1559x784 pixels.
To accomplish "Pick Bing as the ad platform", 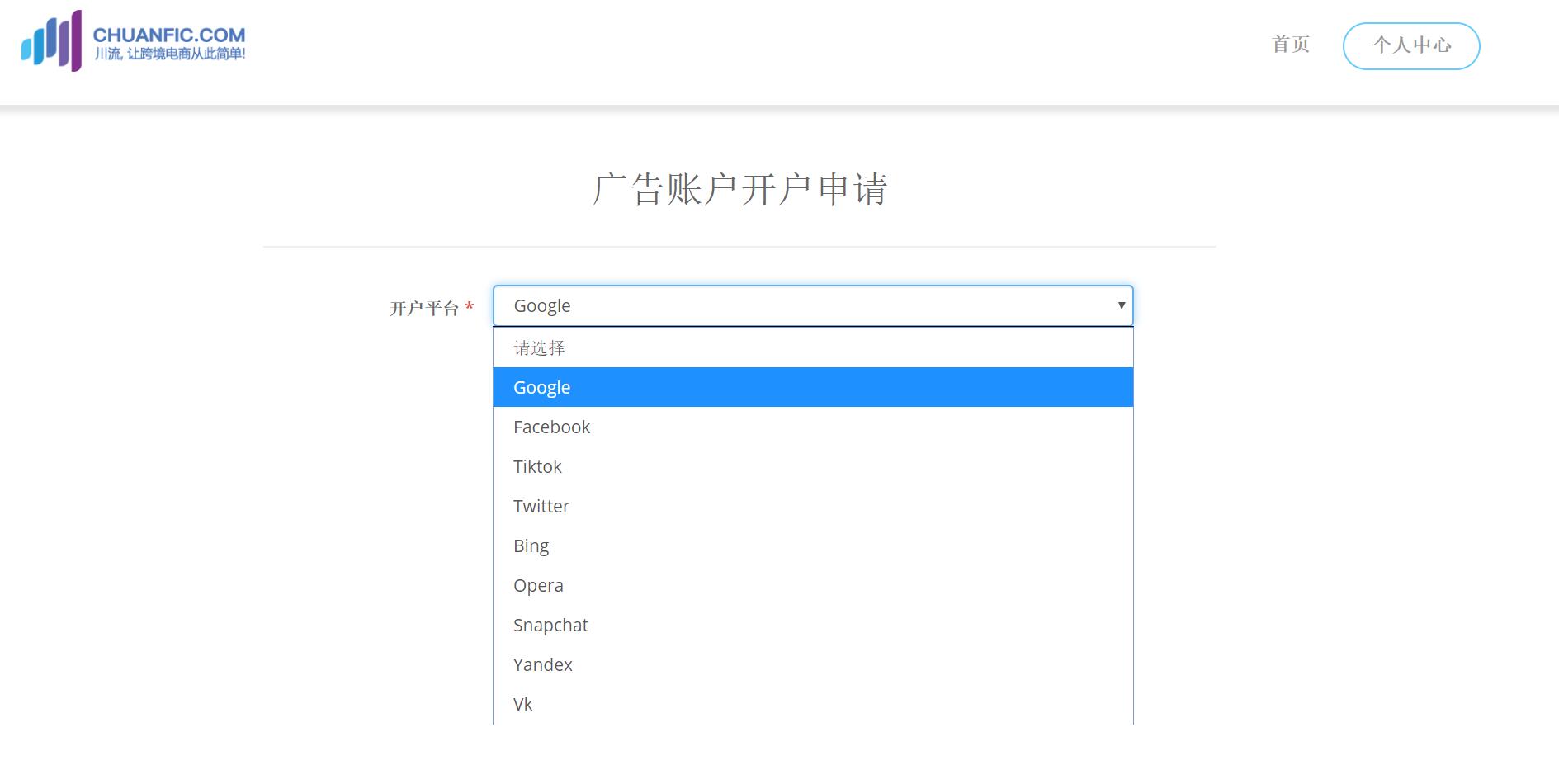I will click(x=813, y=545).
